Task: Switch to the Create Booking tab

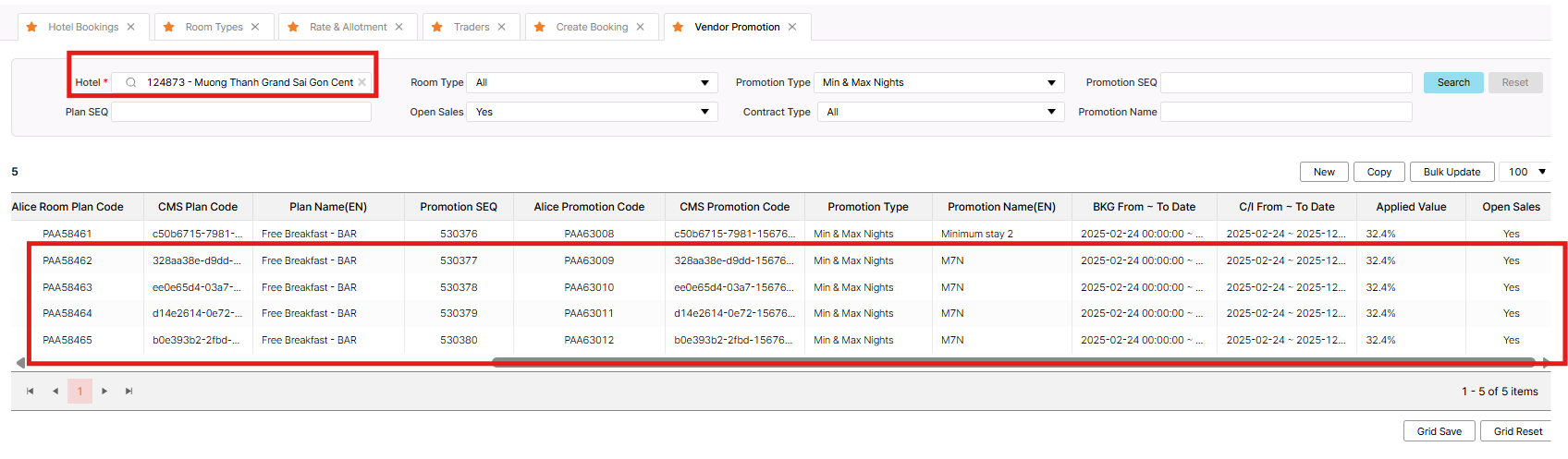Action: pos(591,27)
